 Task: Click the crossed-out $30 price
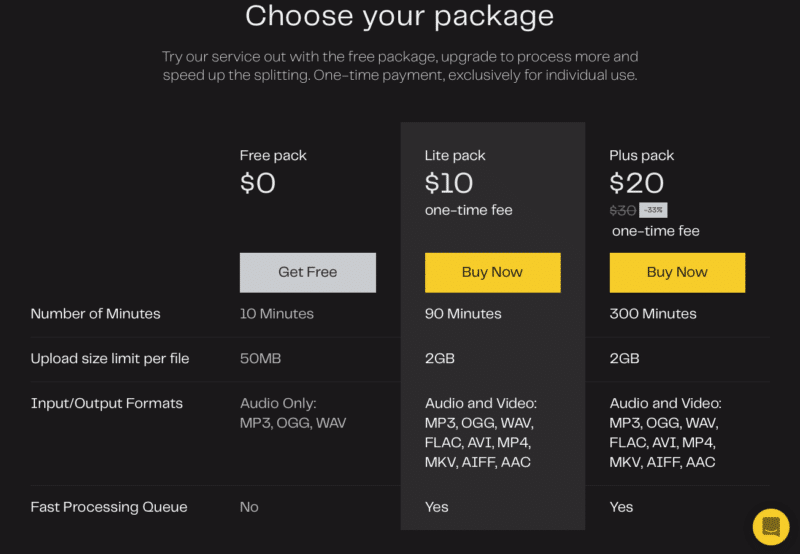pos(623,210)
